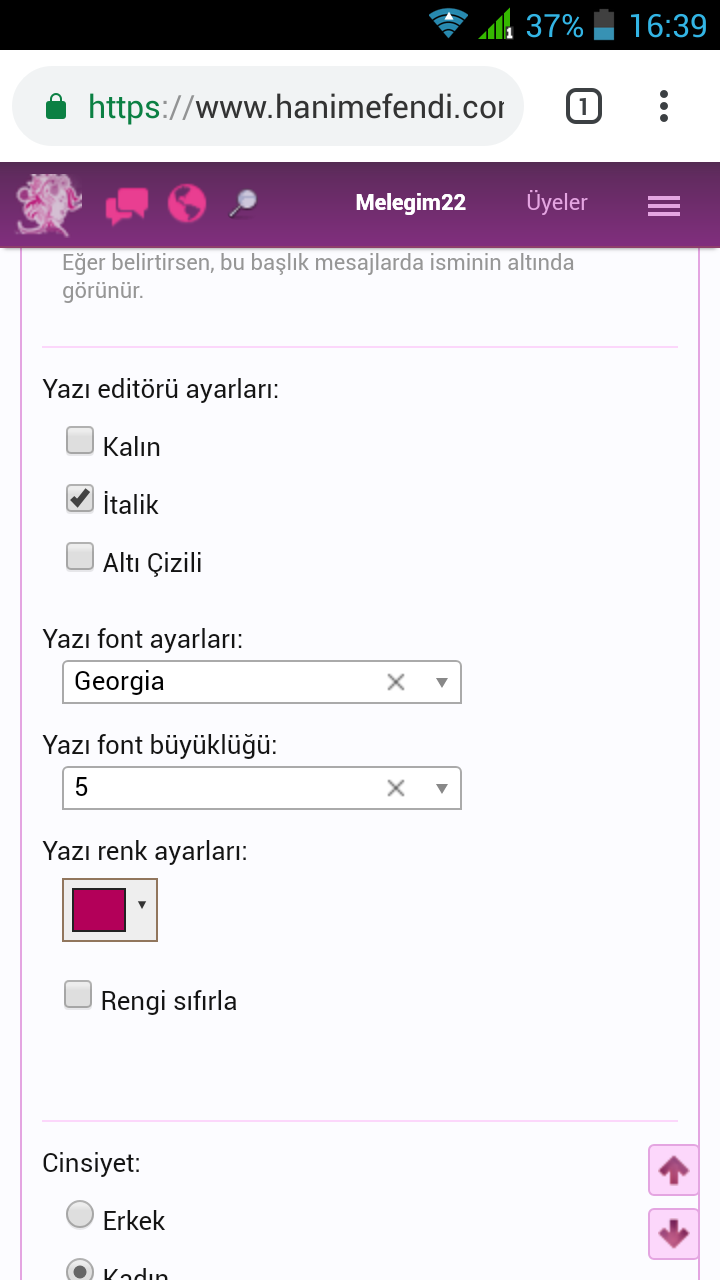
Task: Open the chat messages icon
Action: [x=127, y=205]
